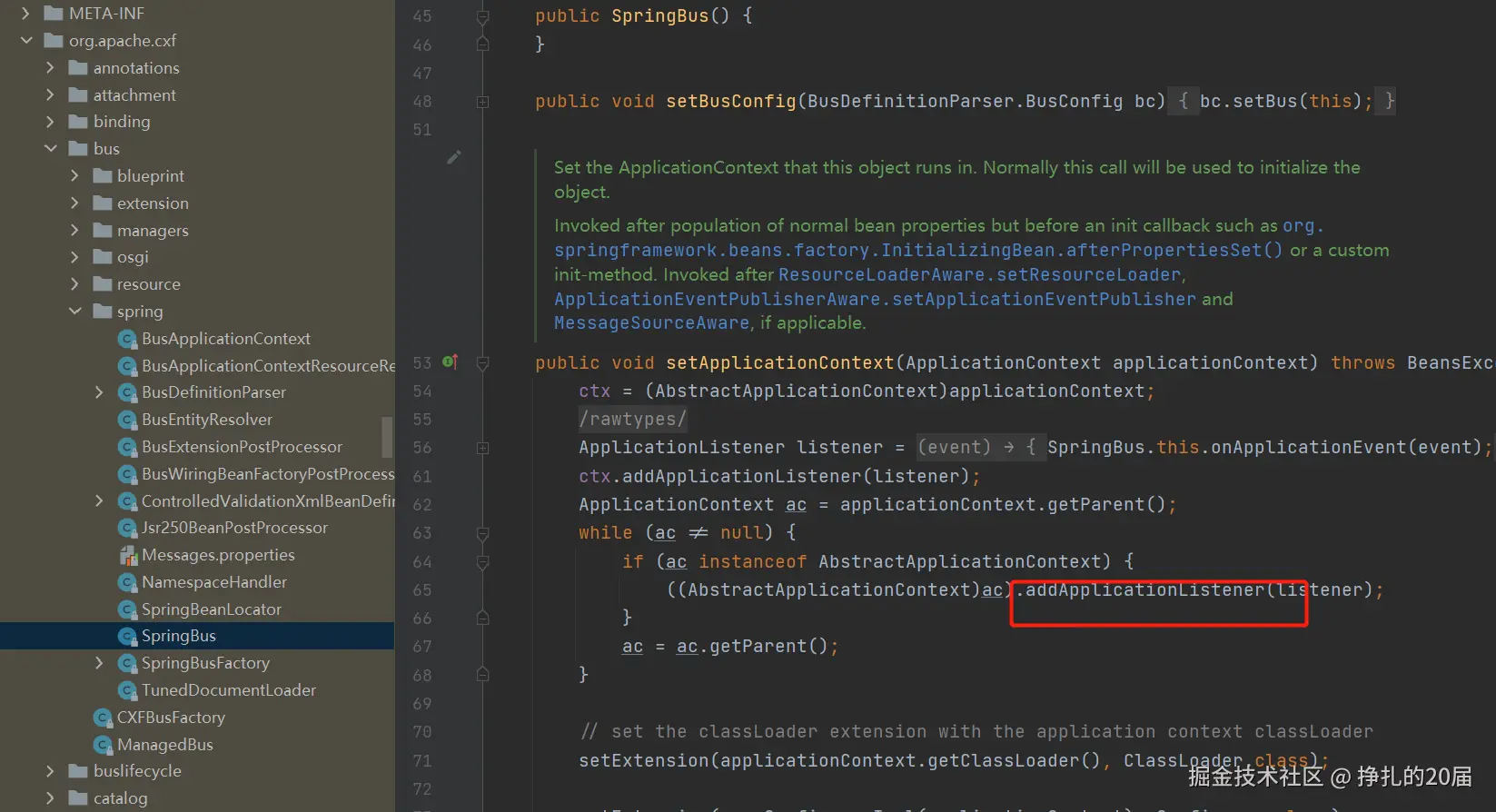This screenshot has height=812, width=1496.
Task: Click the properties file icon beside Messages.properties
Action: (127, 555)
